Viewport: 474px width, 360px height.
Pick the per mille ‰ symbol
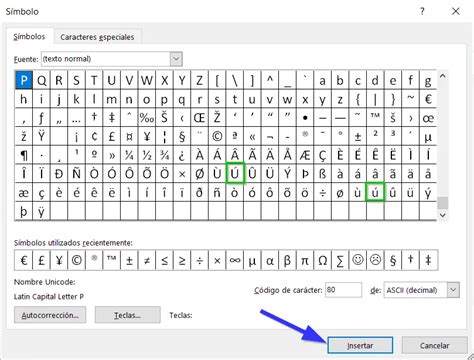[x=147, y=118]
